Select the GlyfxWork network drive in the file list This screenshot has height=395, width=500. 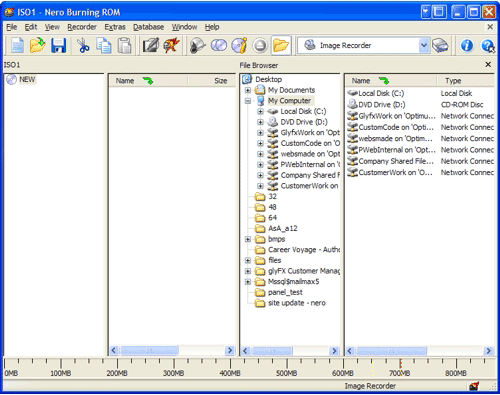pyautogui.click(x=397, y=116)
